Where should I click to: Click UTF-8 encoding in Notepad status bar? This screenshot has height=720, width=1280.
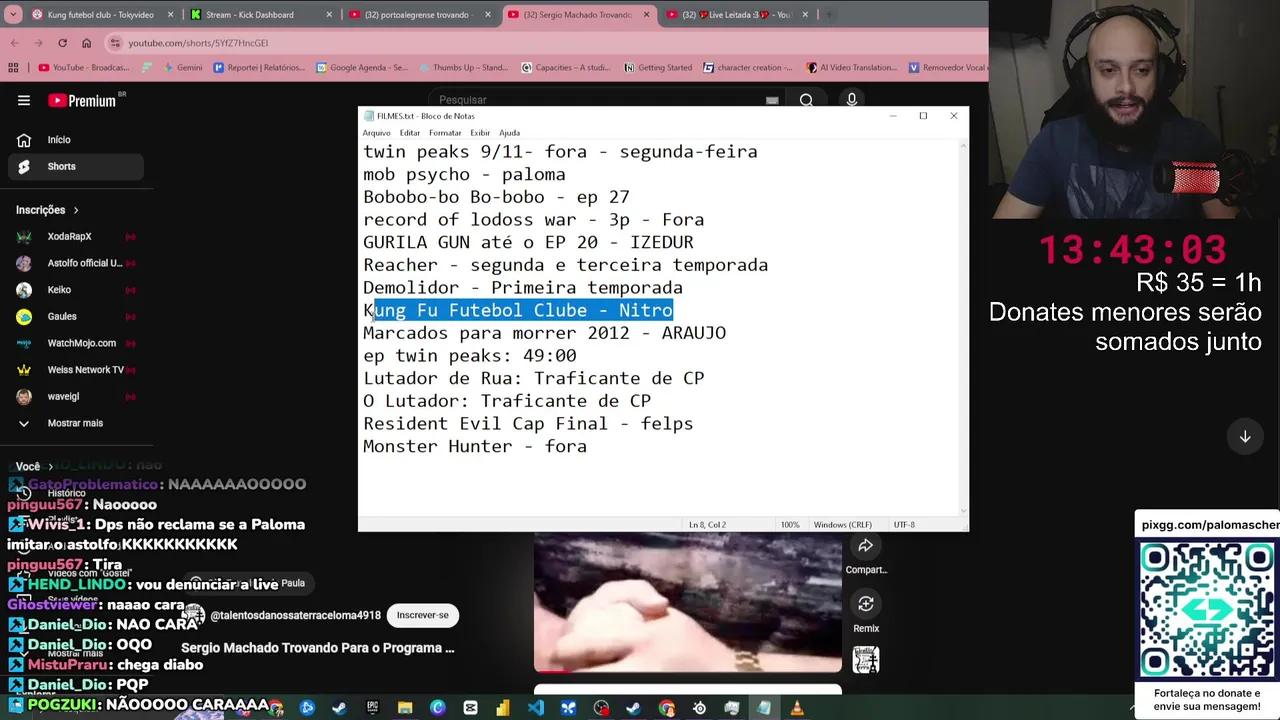pos(904,525)
